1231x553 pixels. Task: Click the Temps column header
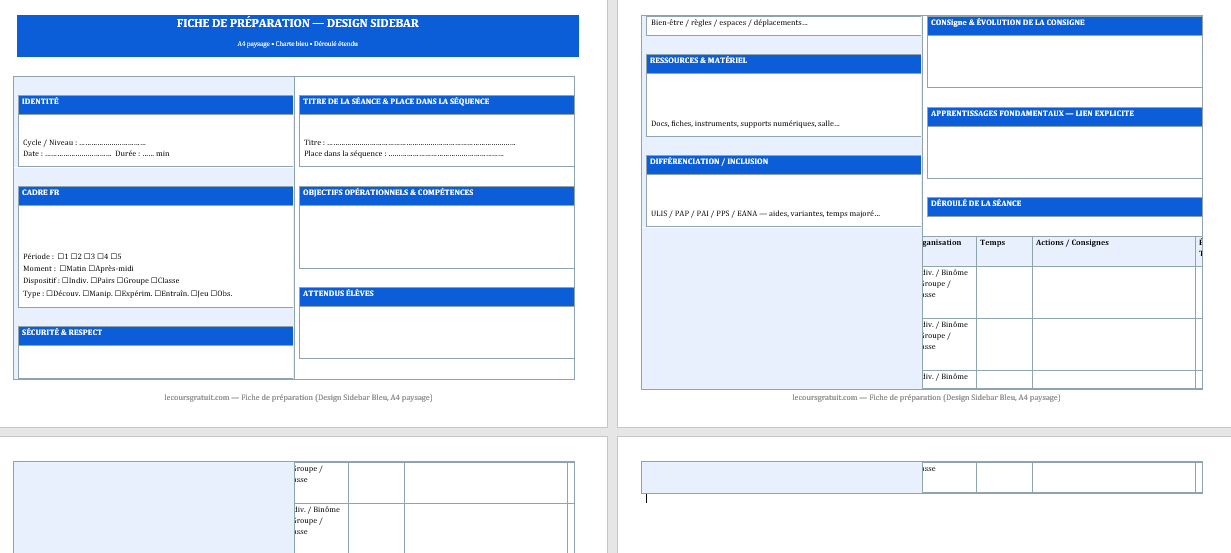pos(993,243)
